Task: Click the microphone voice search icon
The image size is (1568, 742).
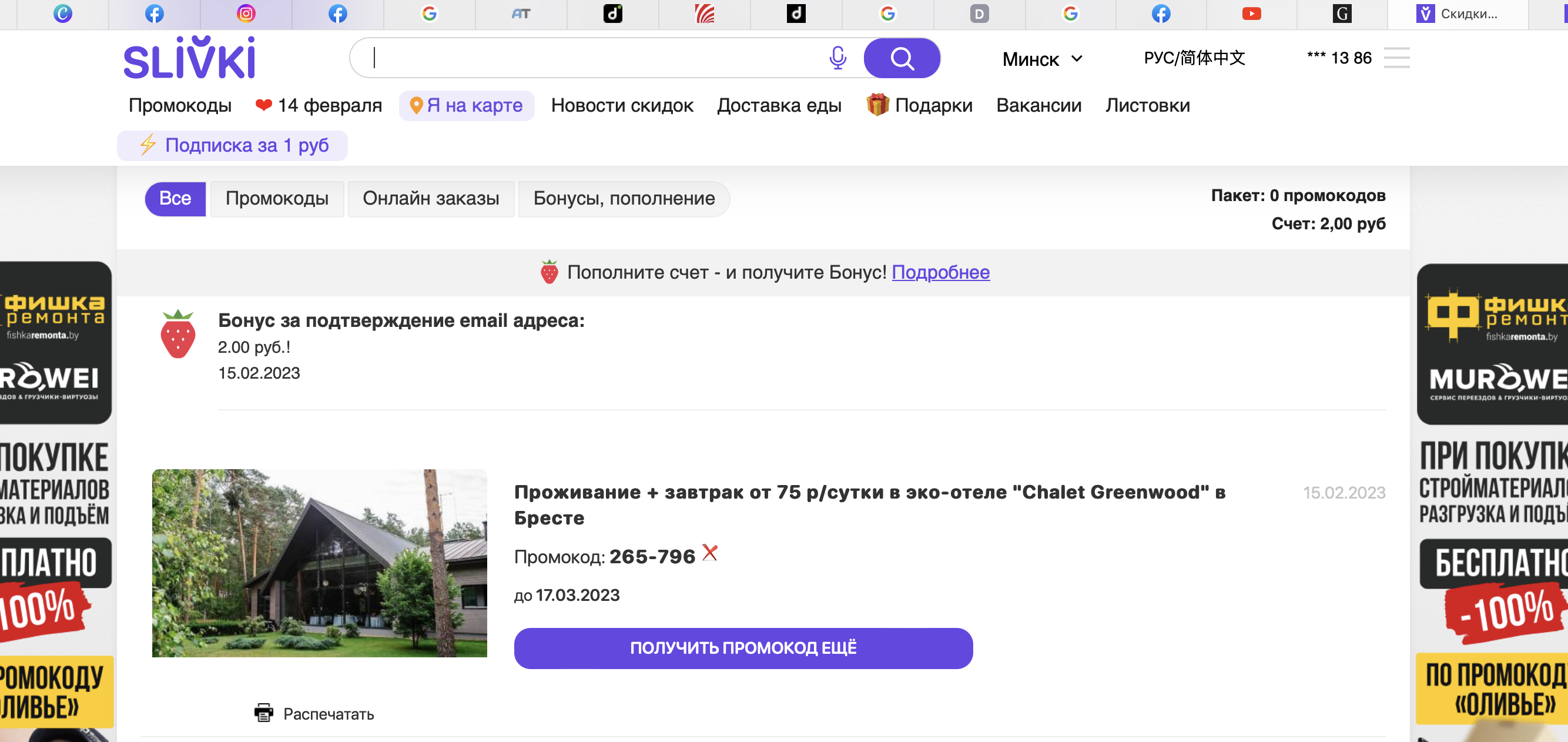Action: click(837, 58)
